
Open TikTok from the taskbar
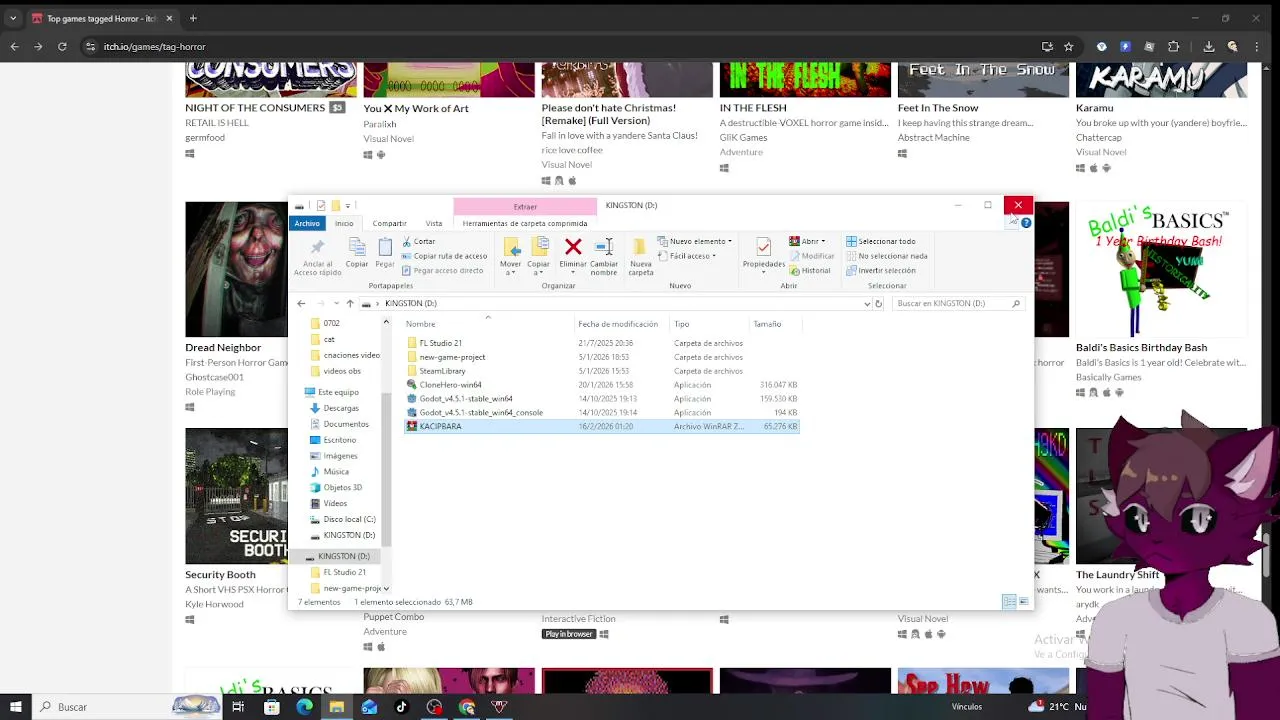click(x=401, y=707)
